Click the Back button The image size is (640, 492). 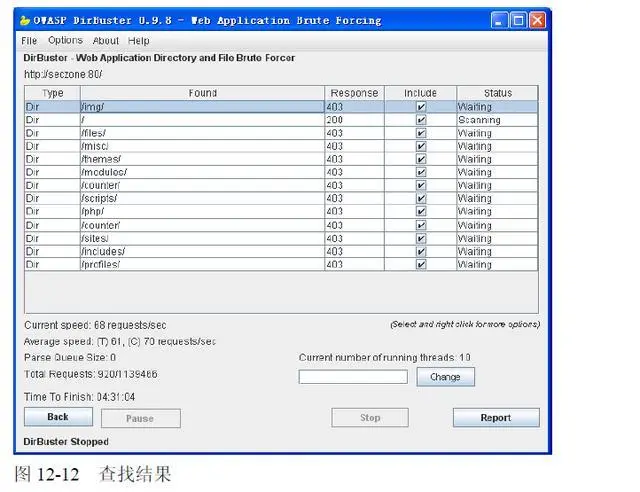58,417
